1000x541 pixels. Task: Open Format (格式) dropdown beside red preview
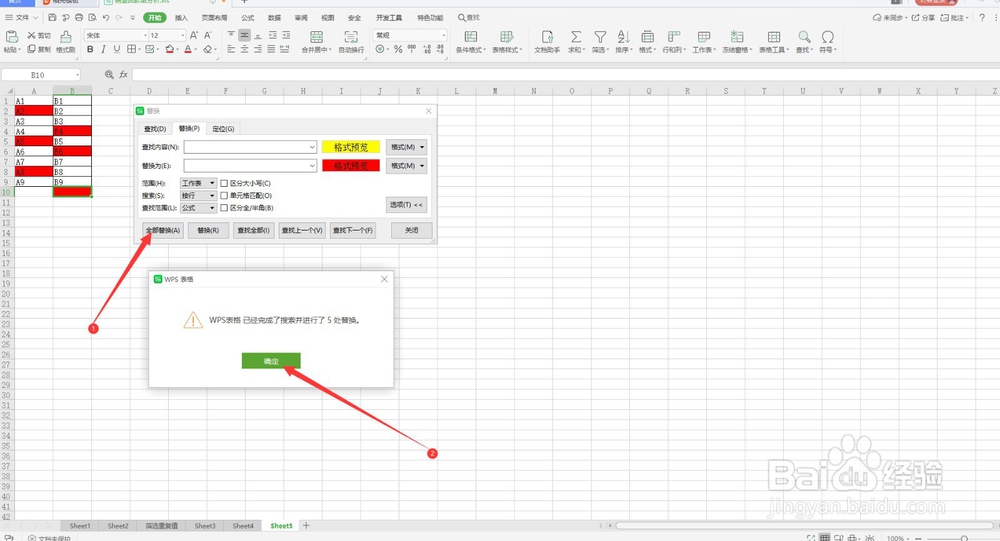coord(406,166)
